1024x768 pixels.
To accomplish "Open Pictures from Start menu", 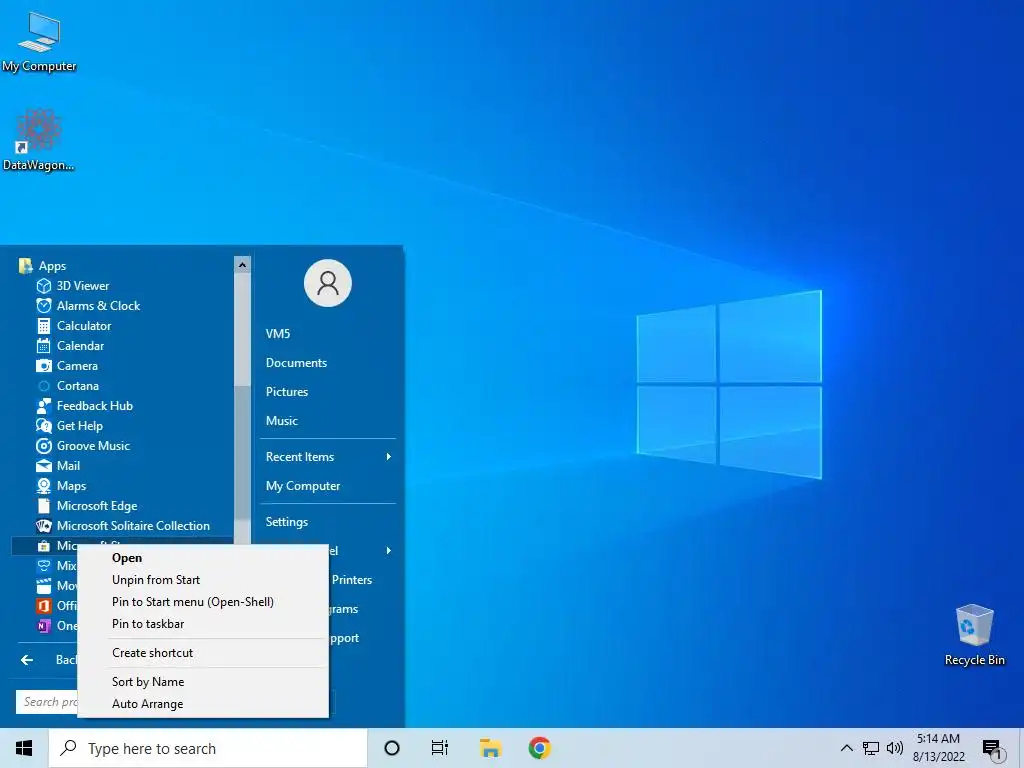I will click(x=287, y=392).
